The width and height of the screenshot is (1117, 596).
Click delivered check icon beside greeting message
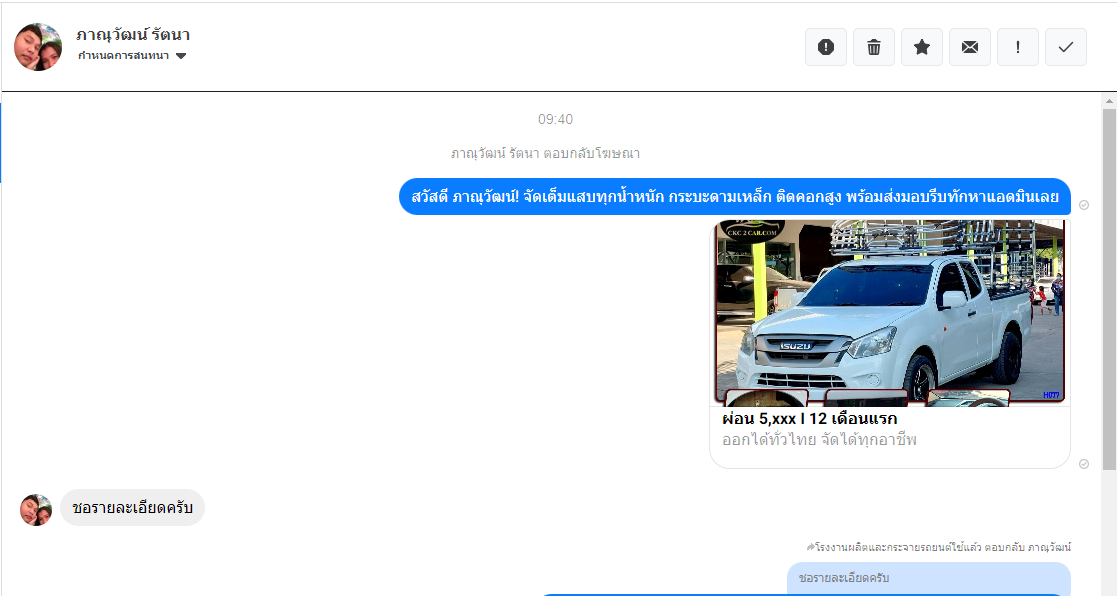(1084, 205)
